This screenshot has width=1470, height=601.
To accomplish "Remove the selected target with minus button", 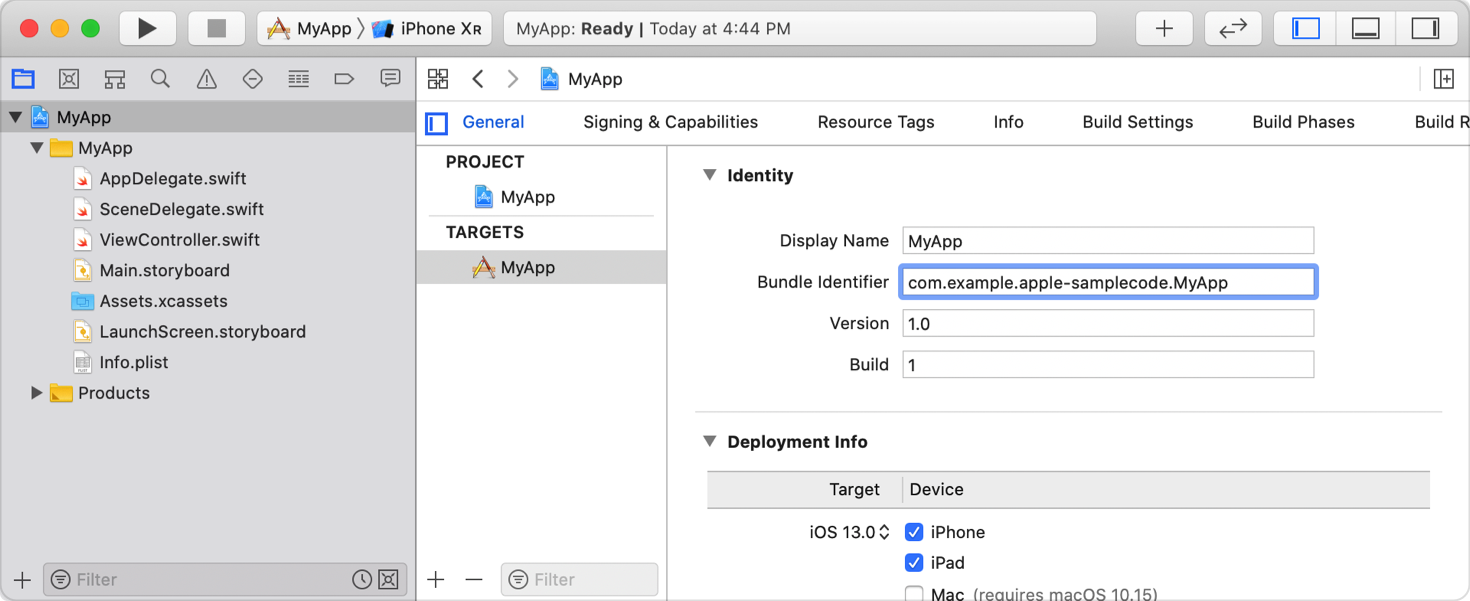I will pos(474,580).
